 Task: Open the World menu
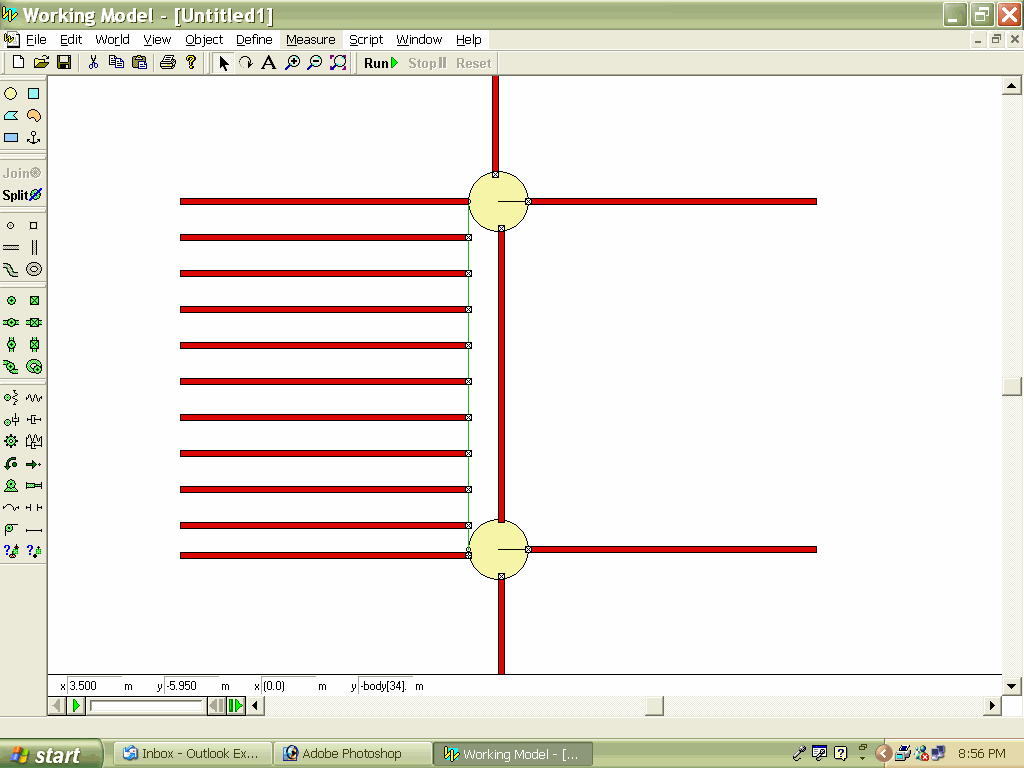pos(112,40)
